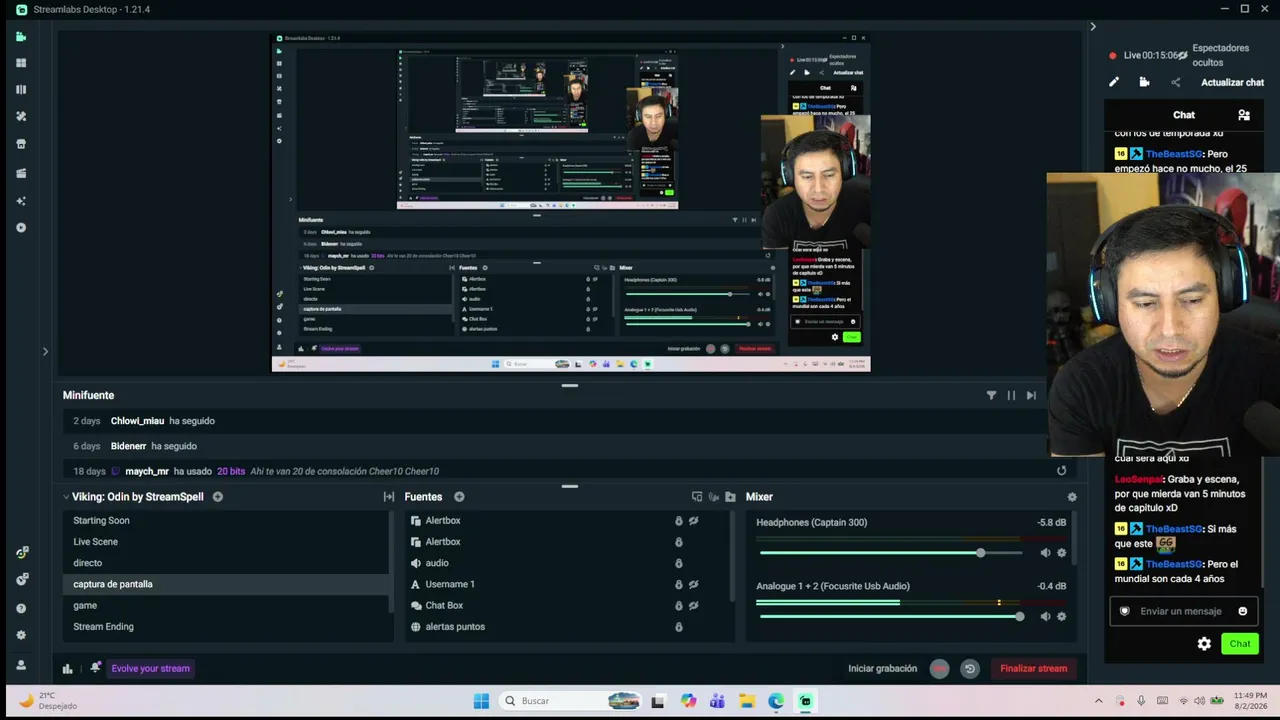Open the share stream icon above chat
1280x720 pixels.
click(1176, 82)
